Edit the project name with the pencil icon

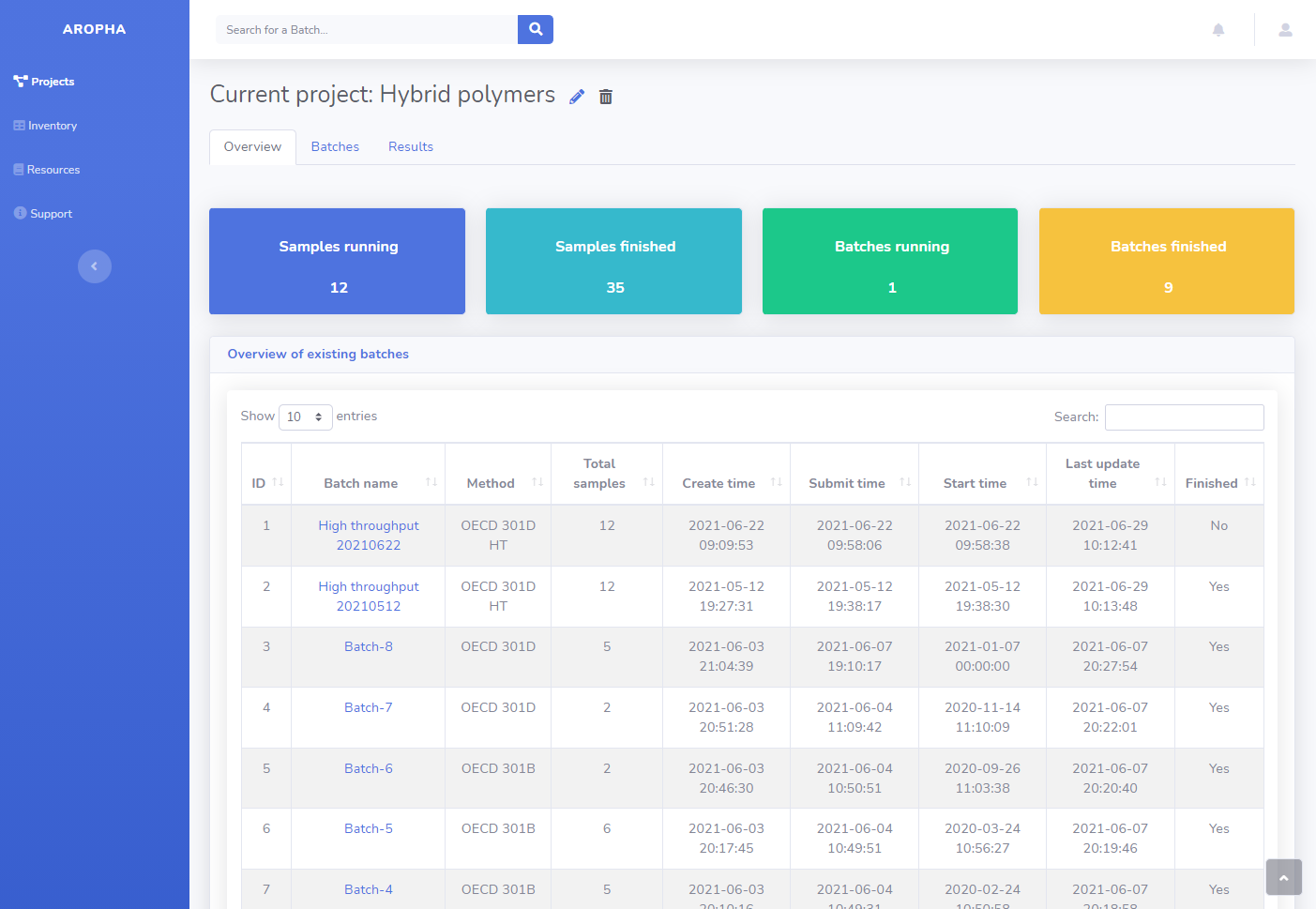pos(576,96)
